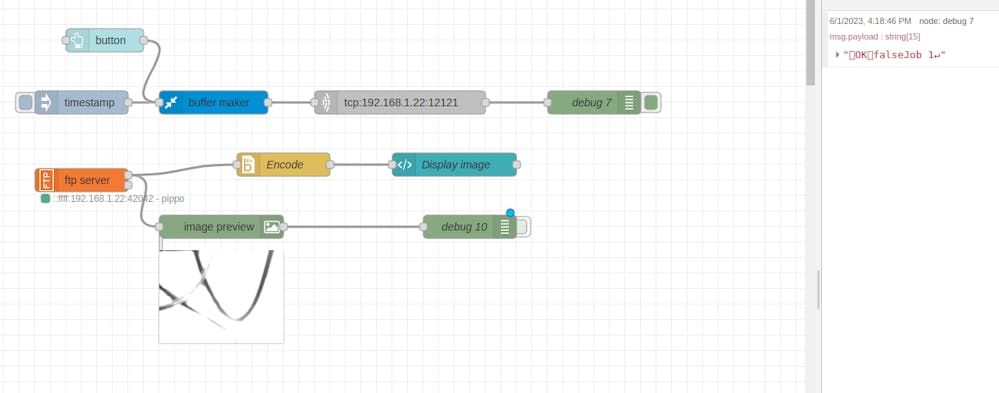Click debug 10 list icon

point(505,227)
